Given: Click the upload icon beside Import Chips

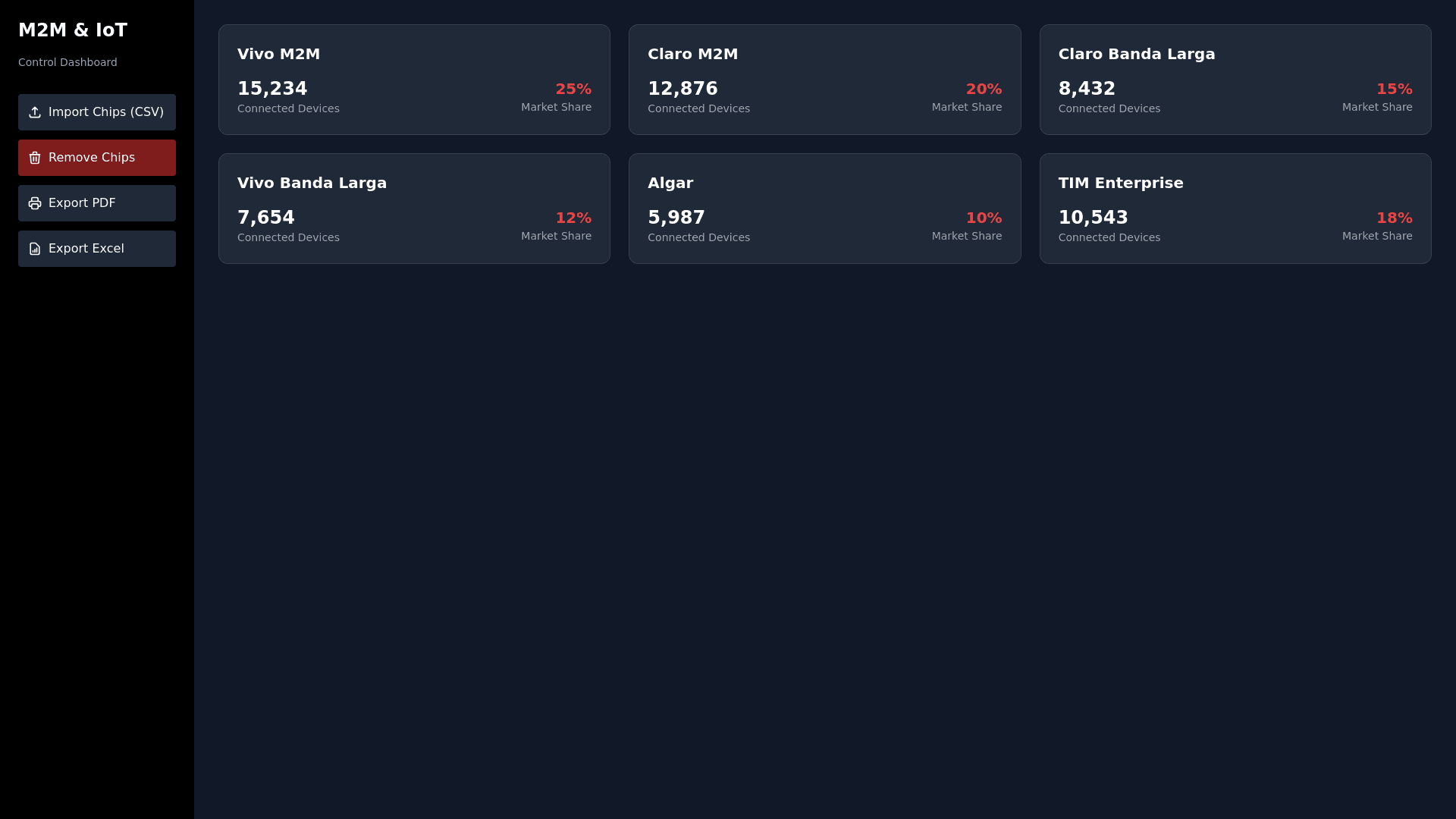Looking at the screenshot, I should pyautogui.click(x=35, y=112).
